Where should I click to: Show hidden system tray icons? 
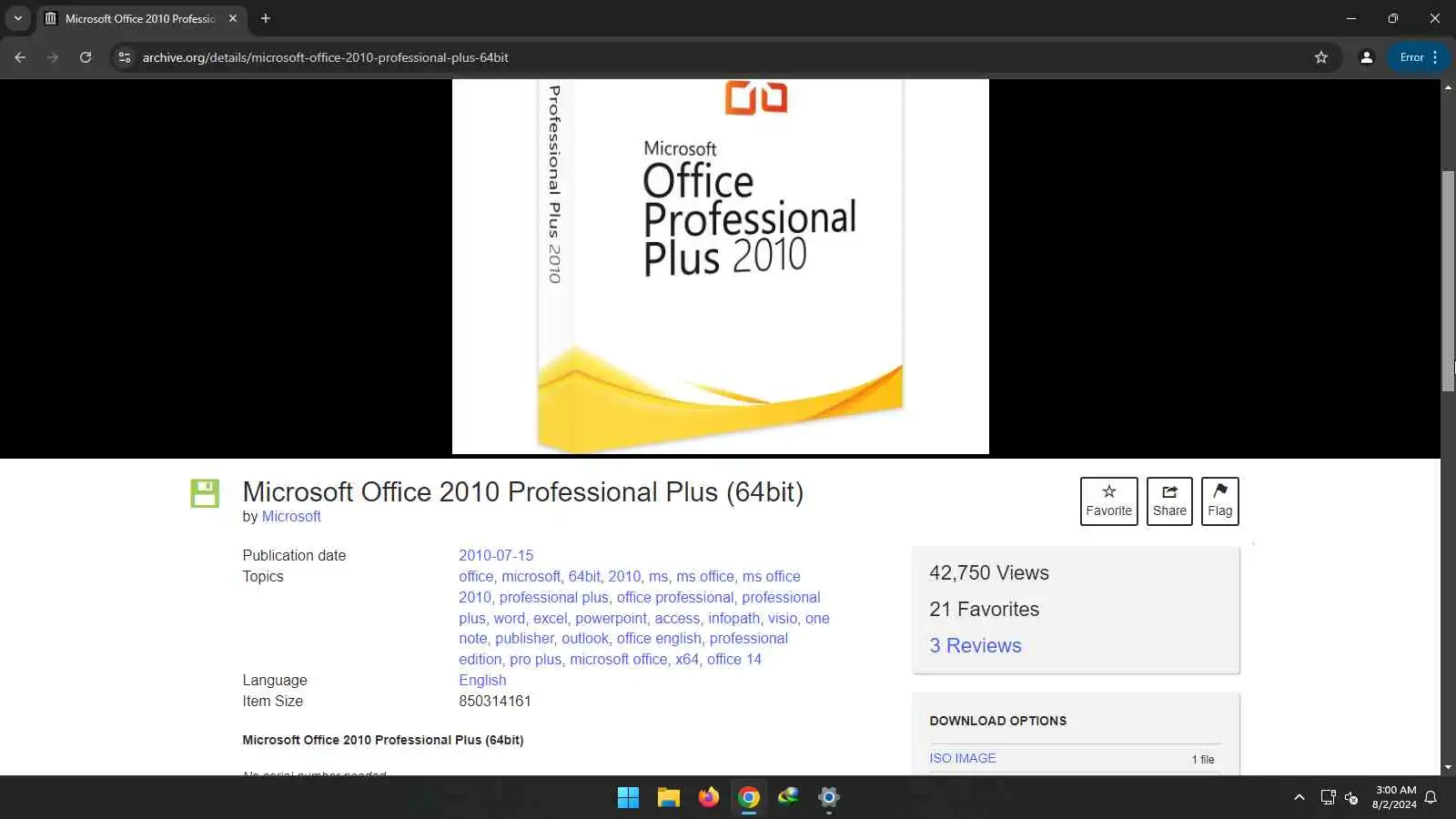click(1299, 798)
